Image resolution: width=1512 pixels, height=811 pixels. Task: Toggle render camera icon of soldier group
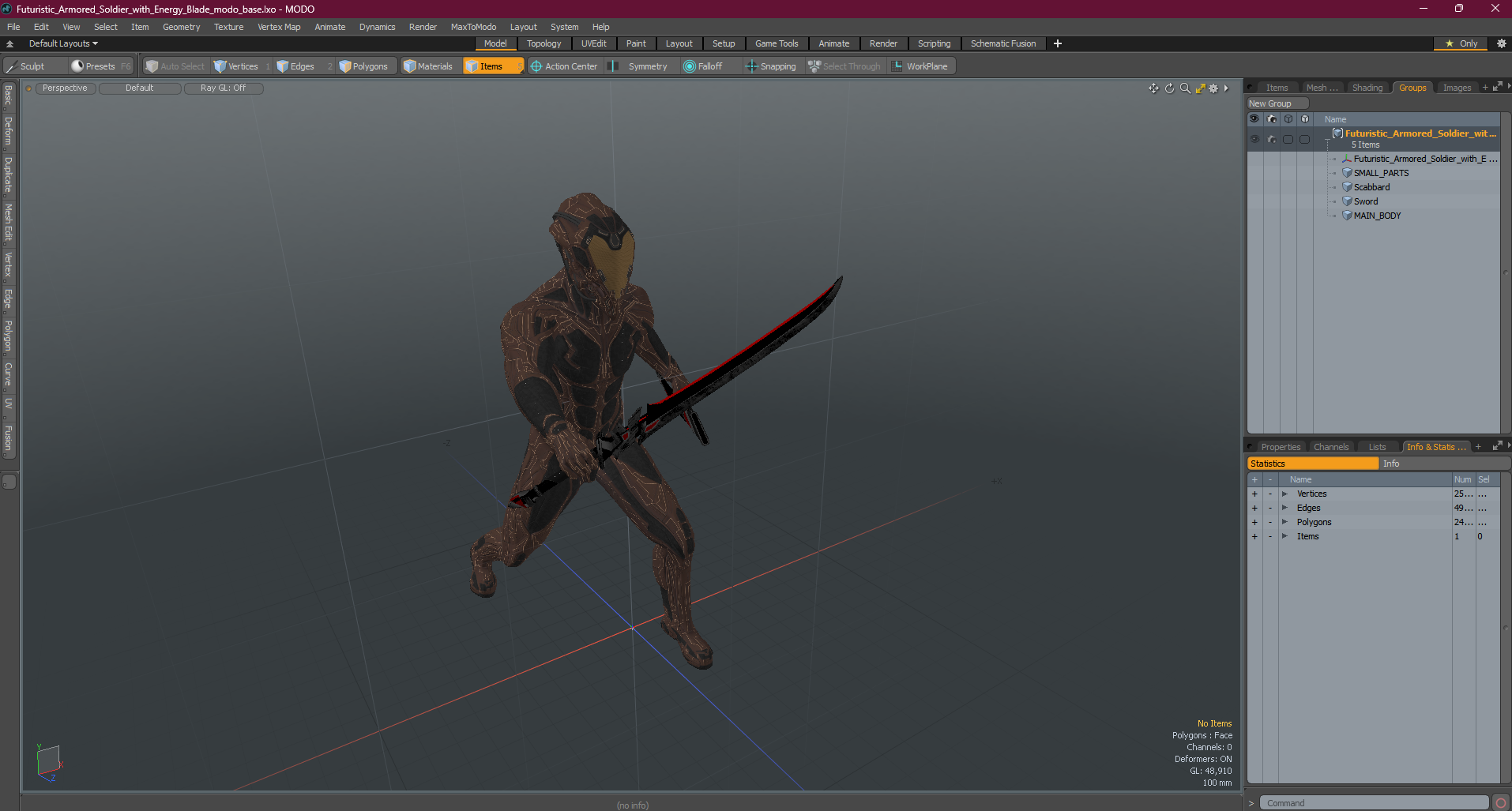tap(1271, 139)
